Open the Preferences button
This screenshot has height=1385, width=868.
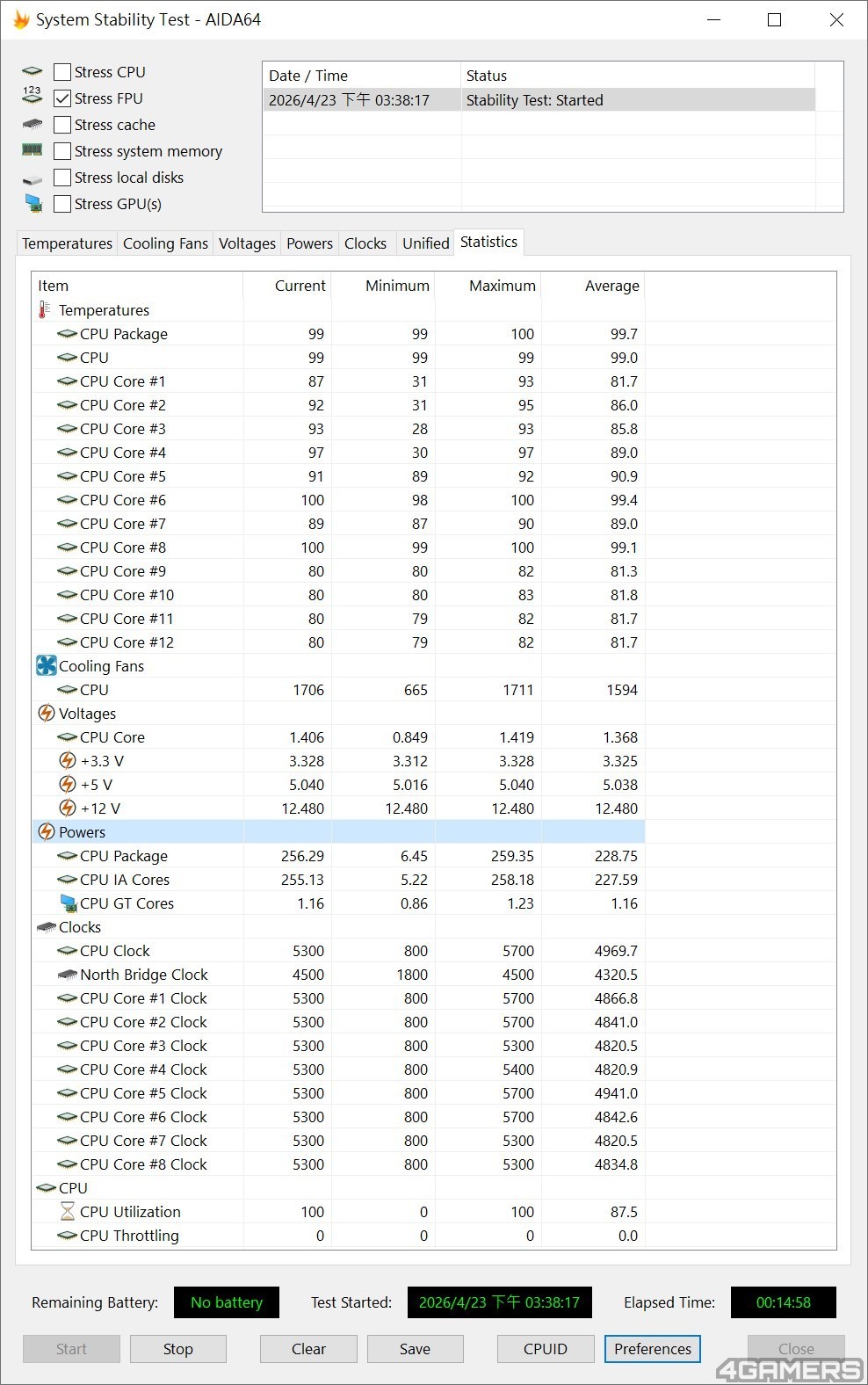coord(653,1349)
